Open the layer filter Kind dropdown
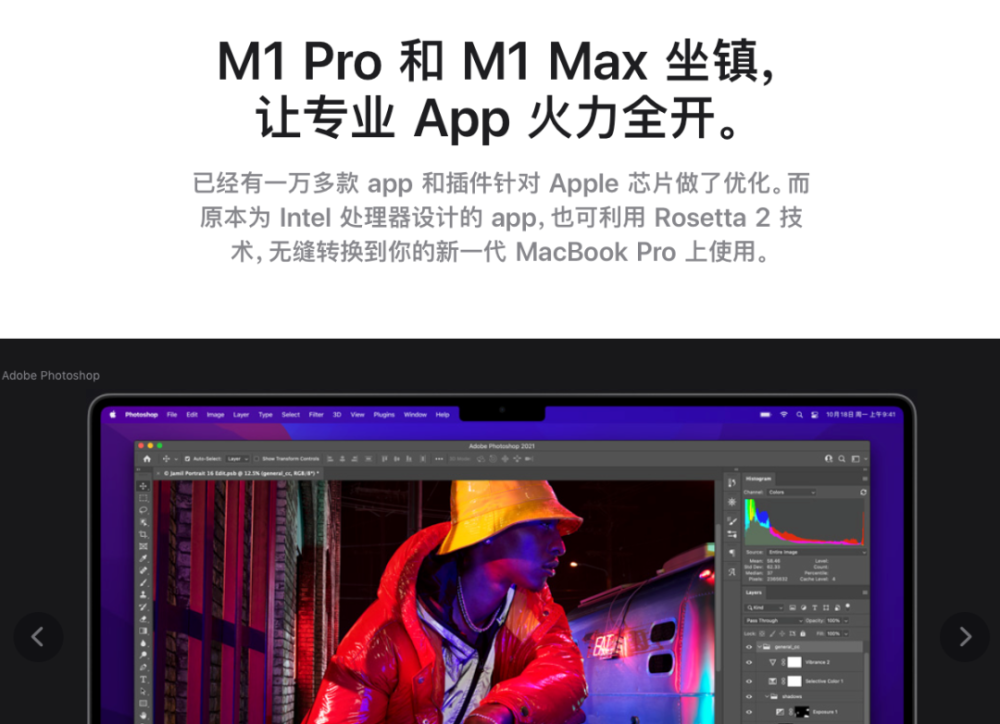 (x=765, y=608)
